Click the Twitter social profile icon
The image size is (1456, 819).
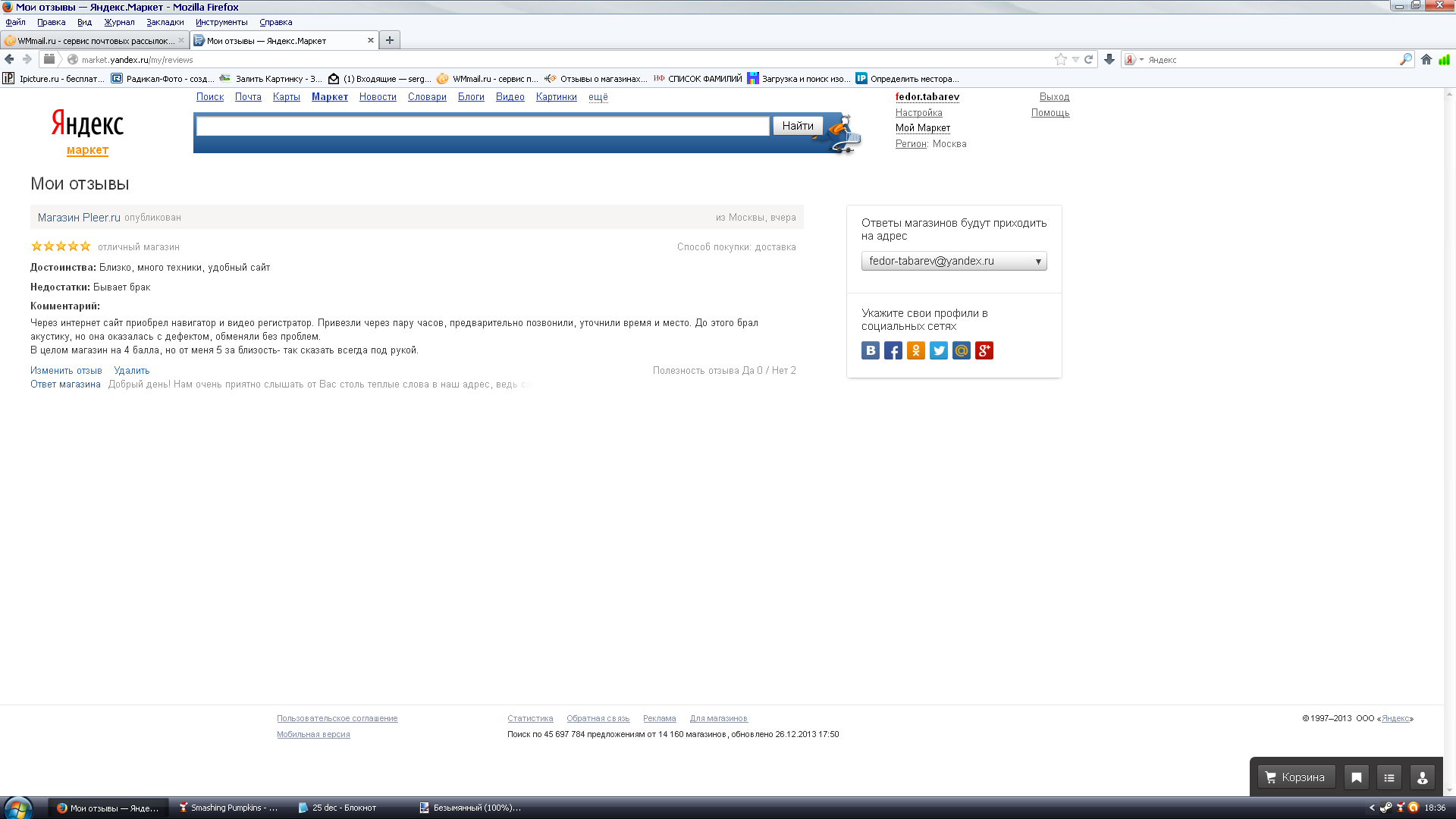point(939,350)
